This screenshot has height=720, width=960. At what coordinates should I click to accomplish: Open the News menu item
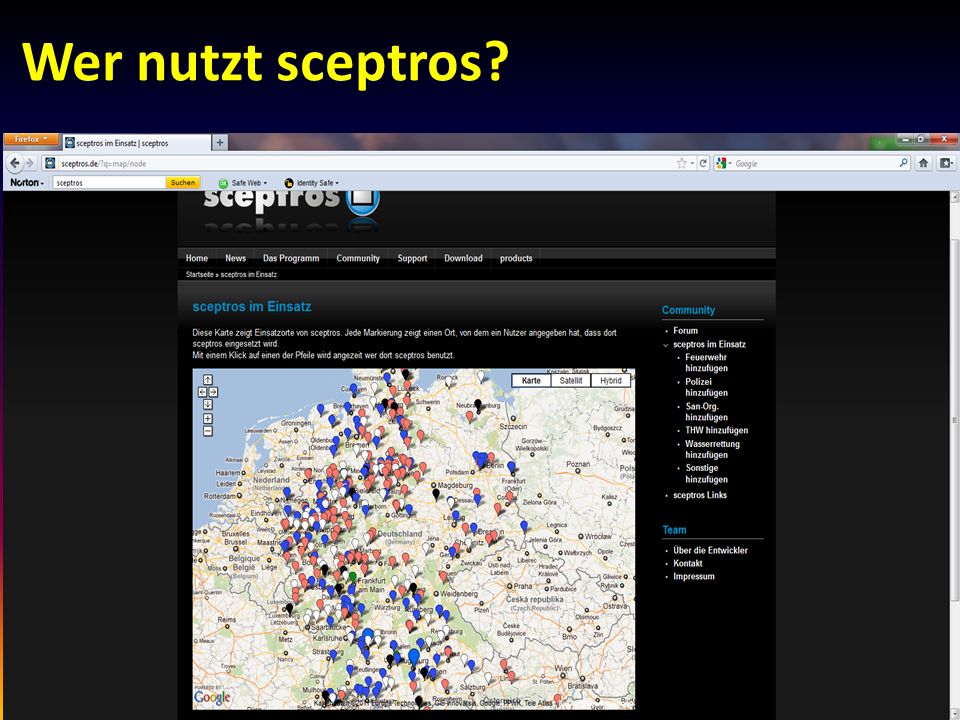coord(235,258)
